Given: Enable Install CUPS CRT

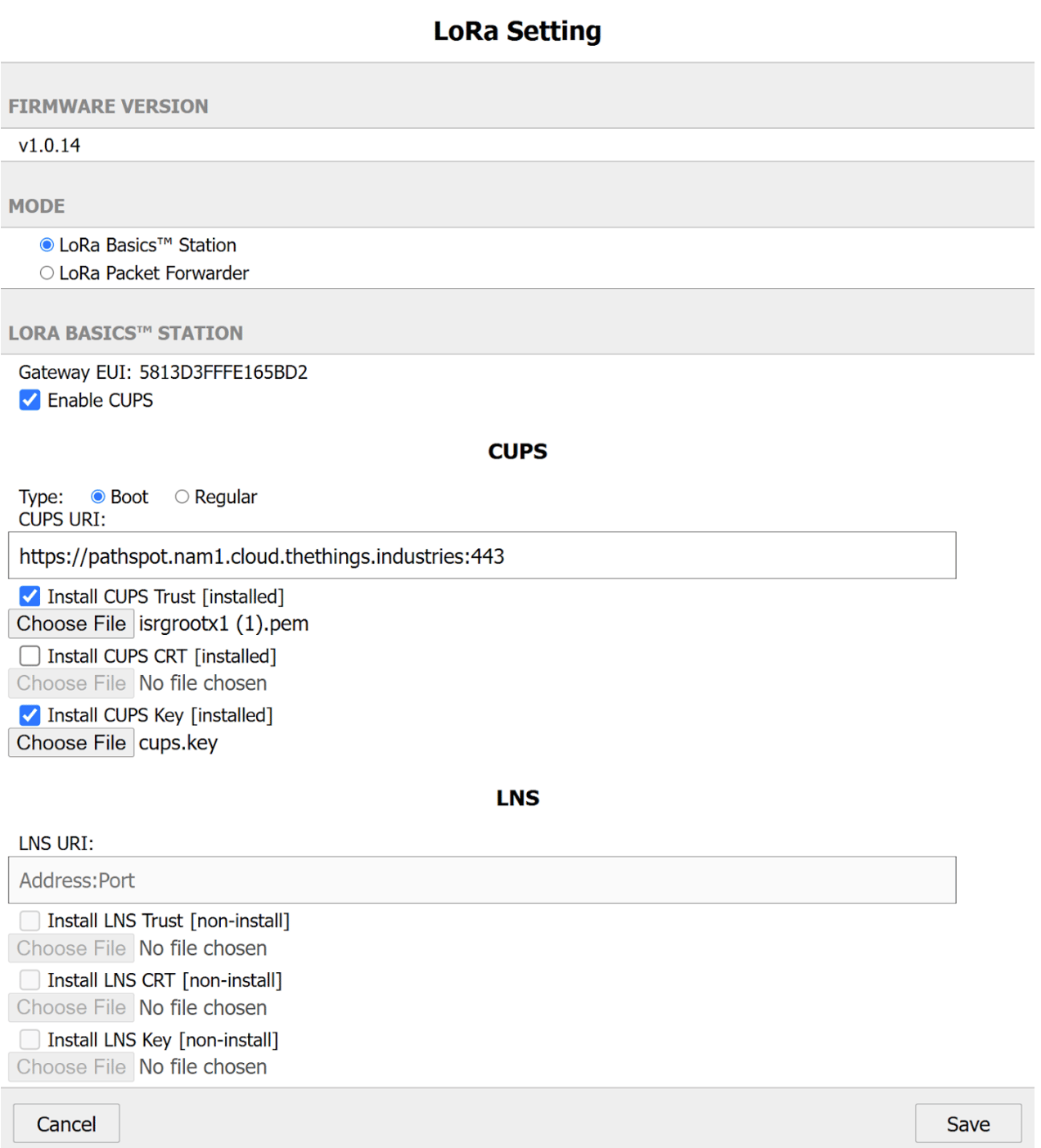Looking at the screenshot, I should click(29, 655).
